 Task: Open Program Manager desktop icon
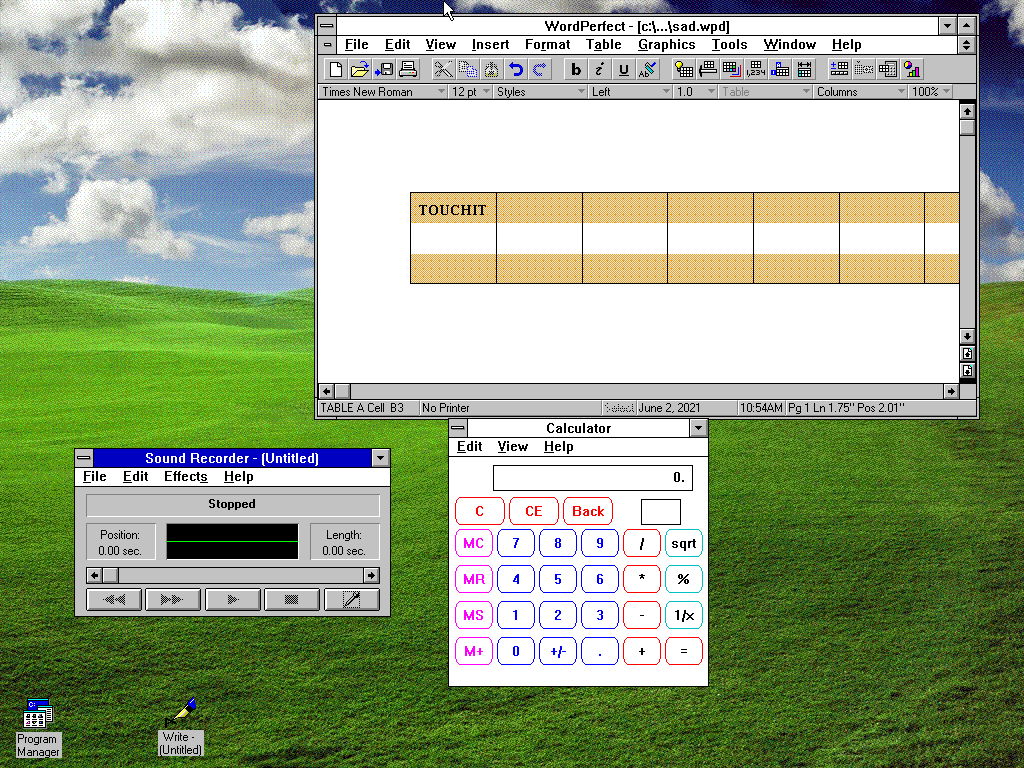[x=38, y=714]
